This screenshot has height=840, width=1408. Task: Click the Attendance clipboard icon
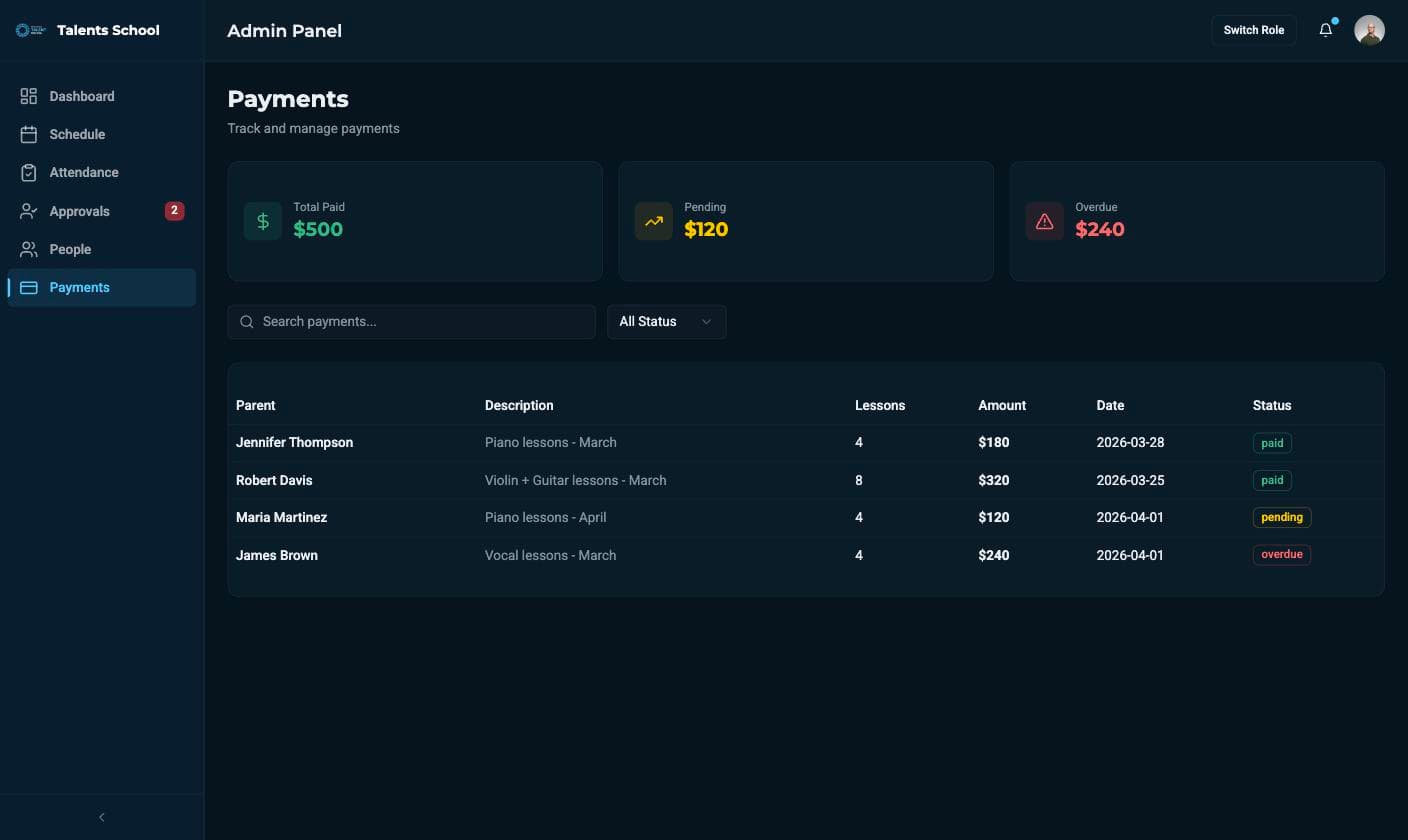[29, 172]
